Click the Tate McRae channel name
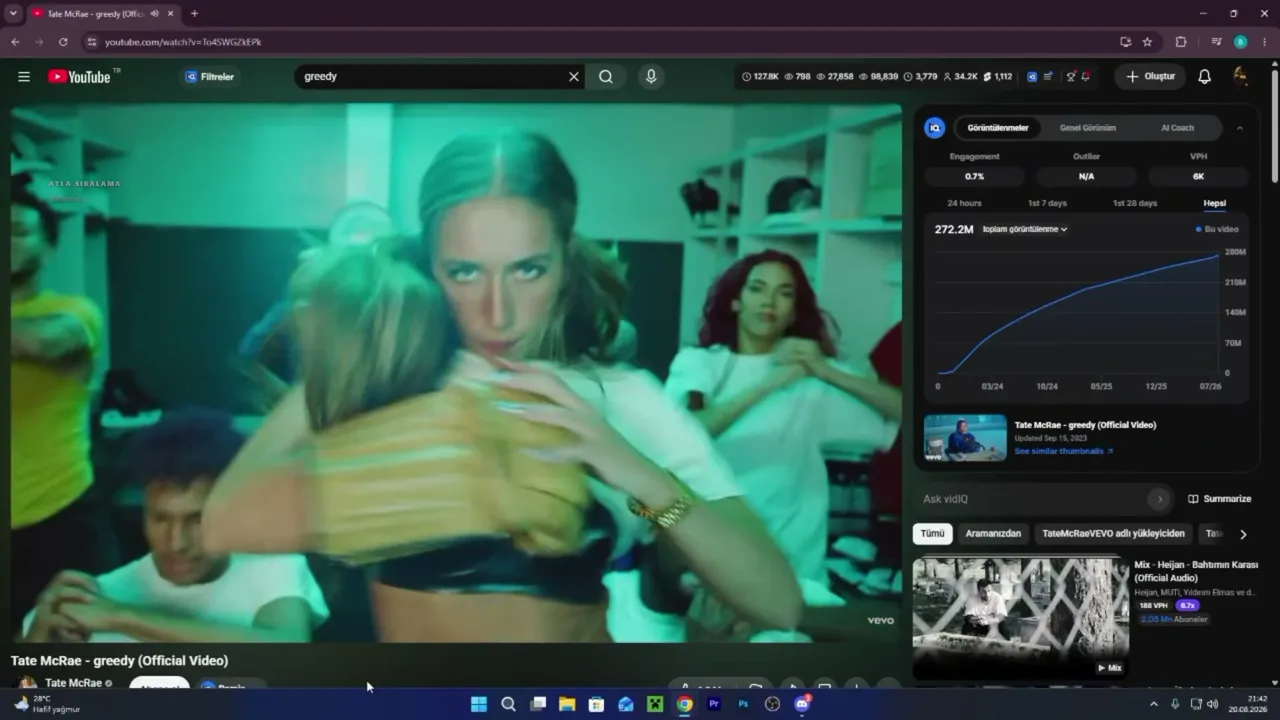The height and width of the screenshot is (720, 1280). click(x=73, y=683)
